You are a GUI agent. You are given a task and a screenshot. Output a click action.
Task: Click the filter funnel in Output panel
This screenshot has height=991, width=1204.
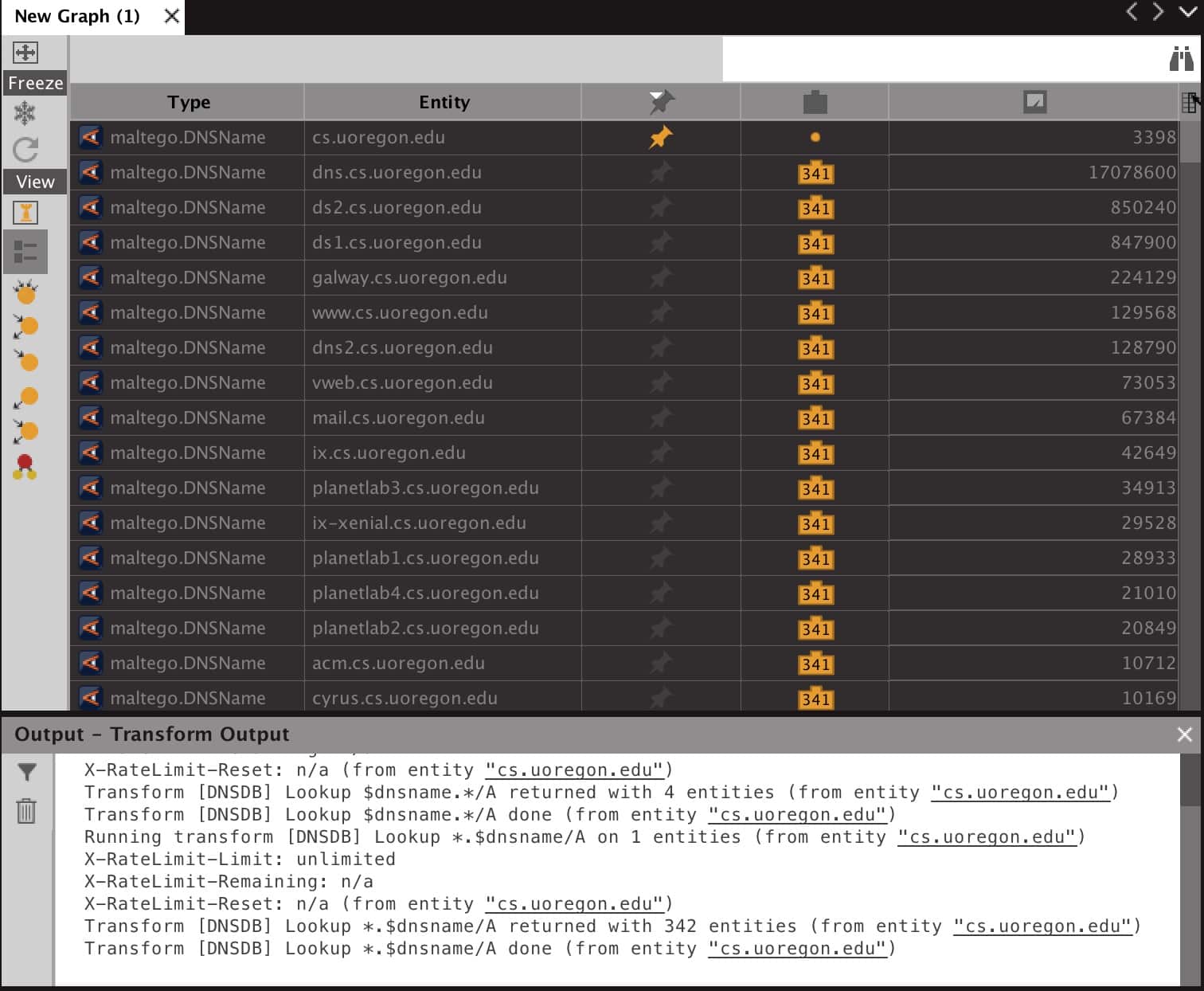pos(27,771)
